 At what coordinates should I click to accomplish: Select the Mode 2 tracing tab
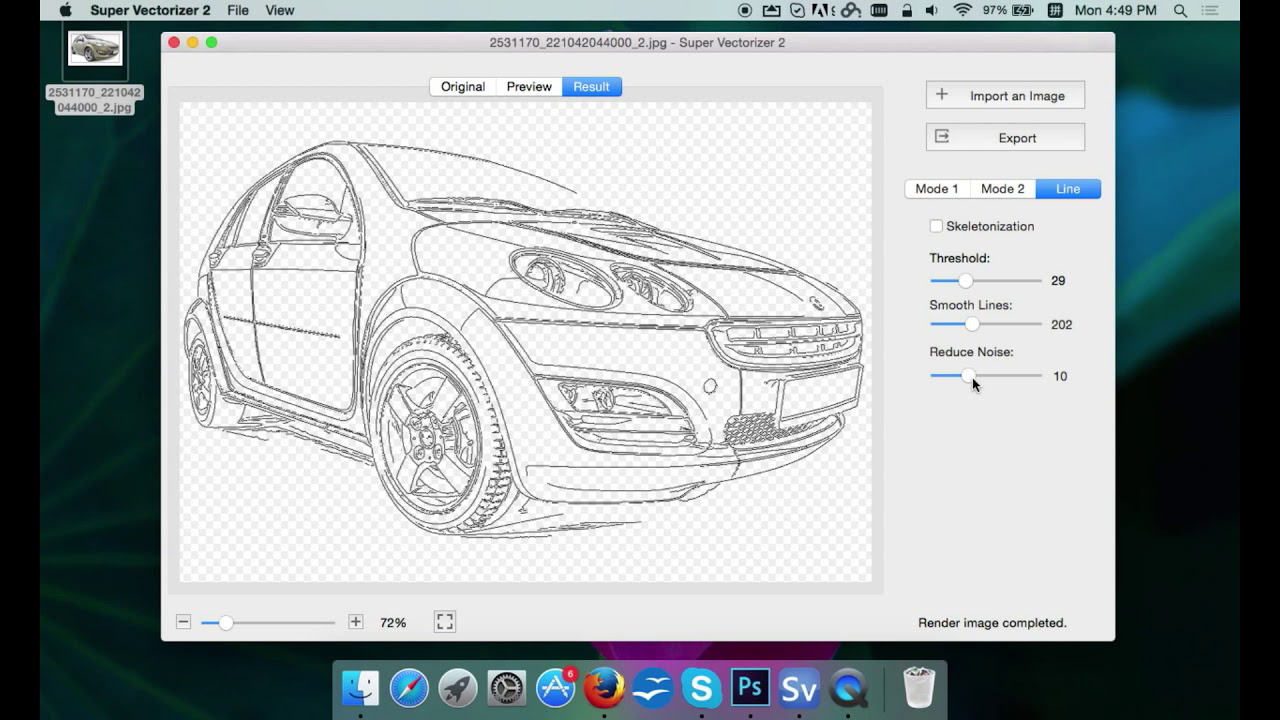click(x=1002, y=188)
